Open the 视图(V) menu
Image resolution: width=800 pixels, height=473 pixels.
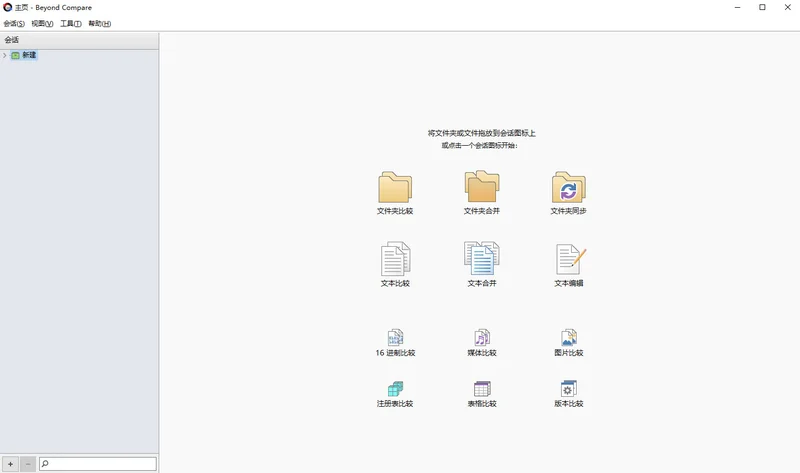pyautogui.click(x=42, y=23)
